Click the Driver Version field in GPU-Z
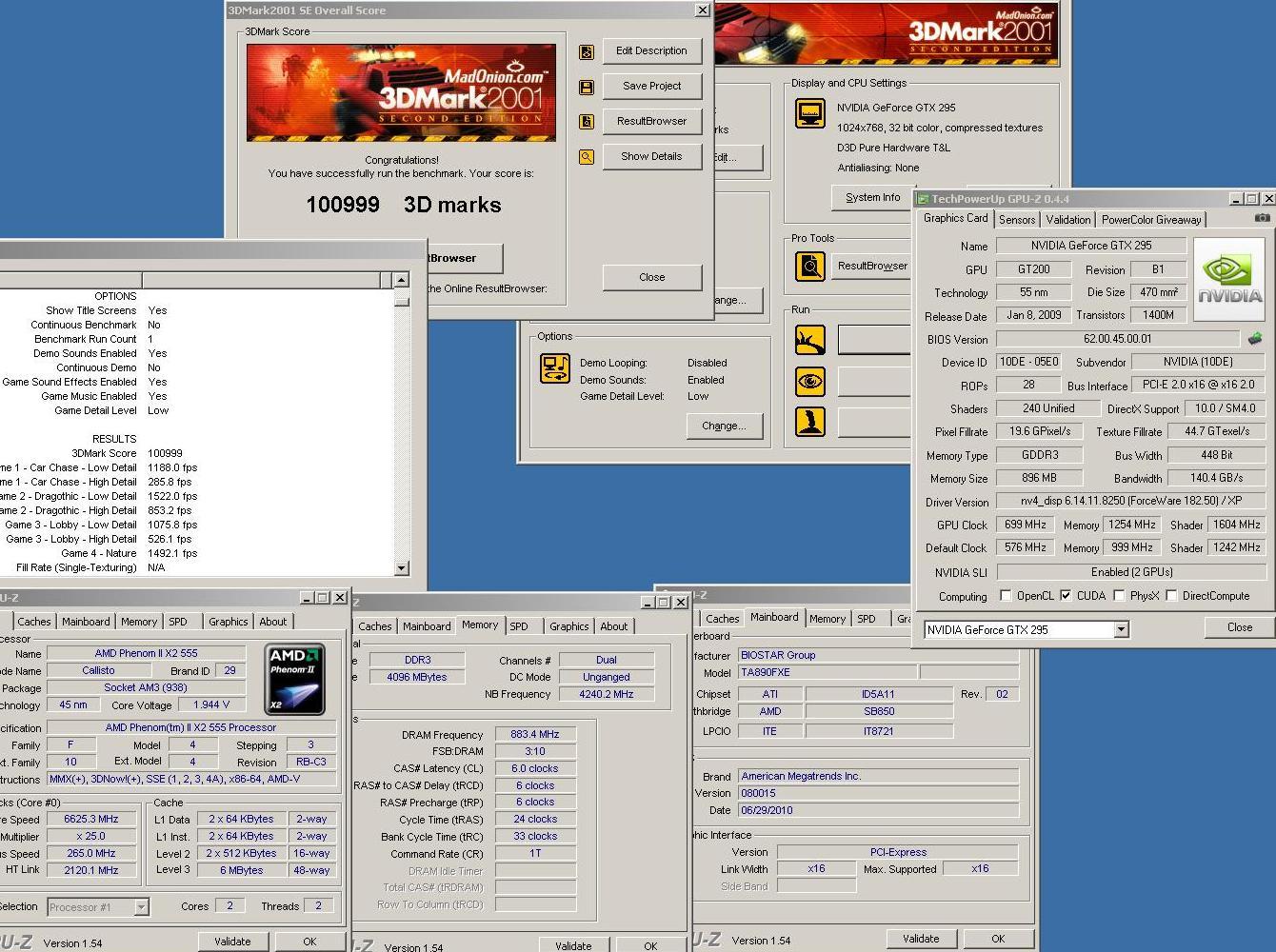Viewport: 1276px width, 952px height. [x=1130, y=501]
